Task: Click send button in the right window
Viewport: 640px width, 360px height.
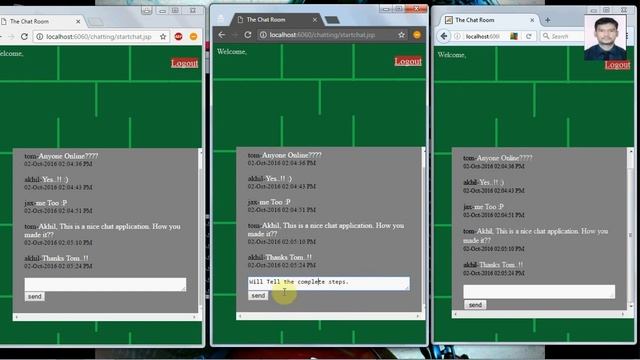Action: click(x=475, y=305)
